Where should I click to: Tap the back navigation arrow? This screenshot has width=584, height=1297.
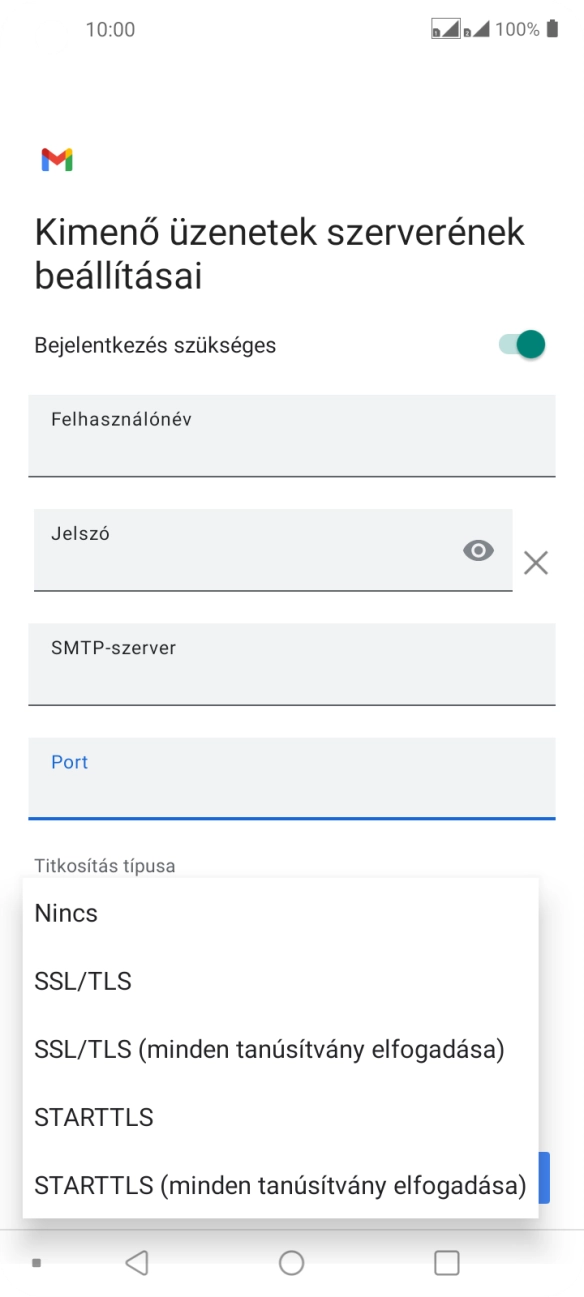[x=138, y=1263]
